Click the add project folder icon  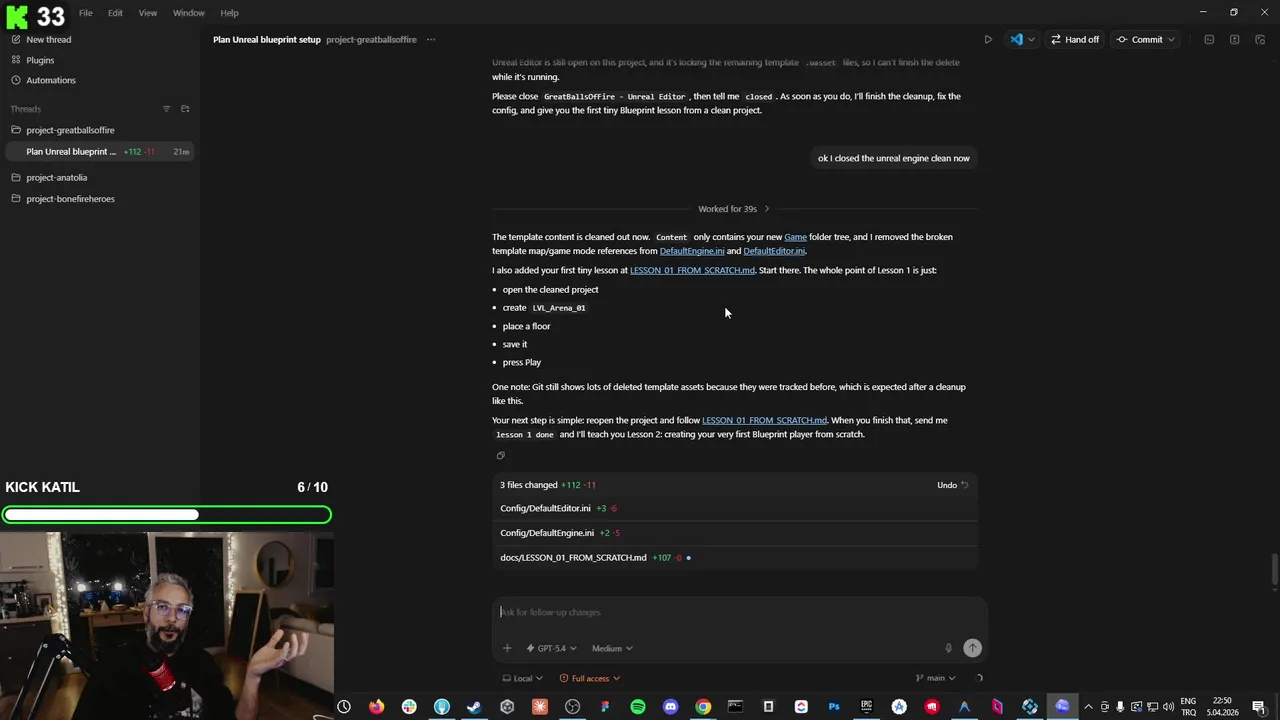click(185, 109)
